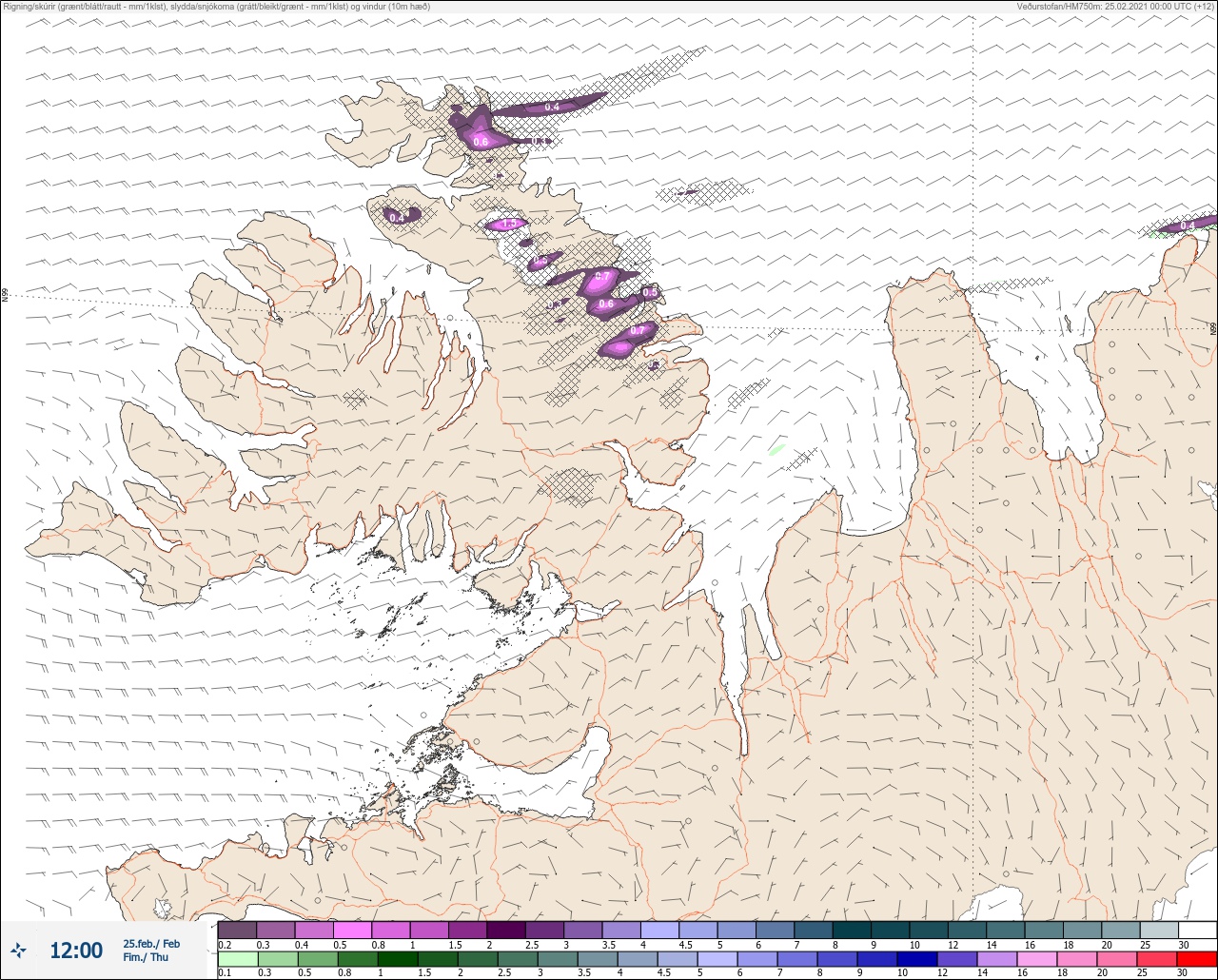1218x980 pixels.
Task: Click the N99 latitude label on right edge
Action: point(1213,328)
